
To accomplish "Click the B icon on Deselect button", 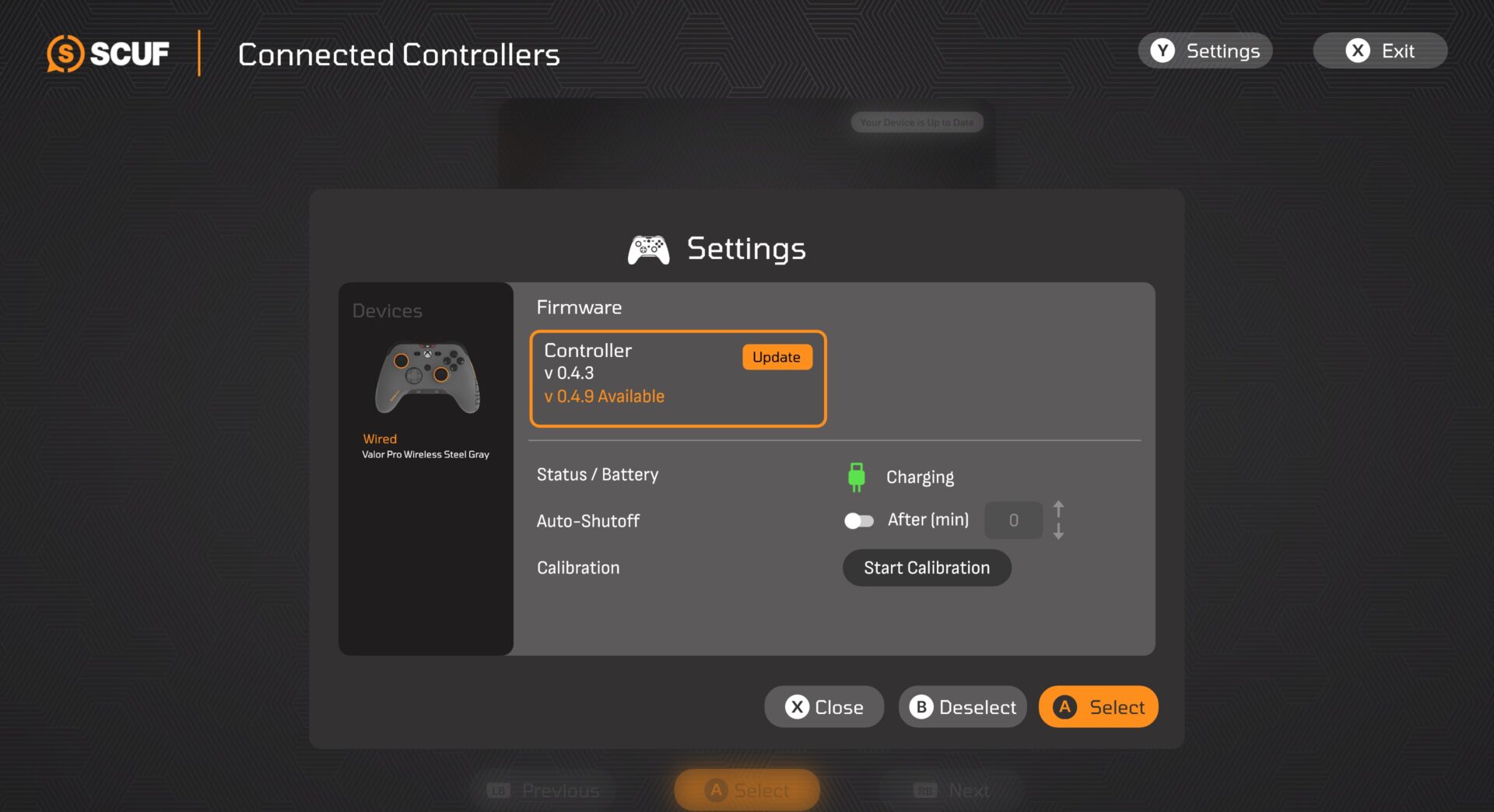I will 921,707.
